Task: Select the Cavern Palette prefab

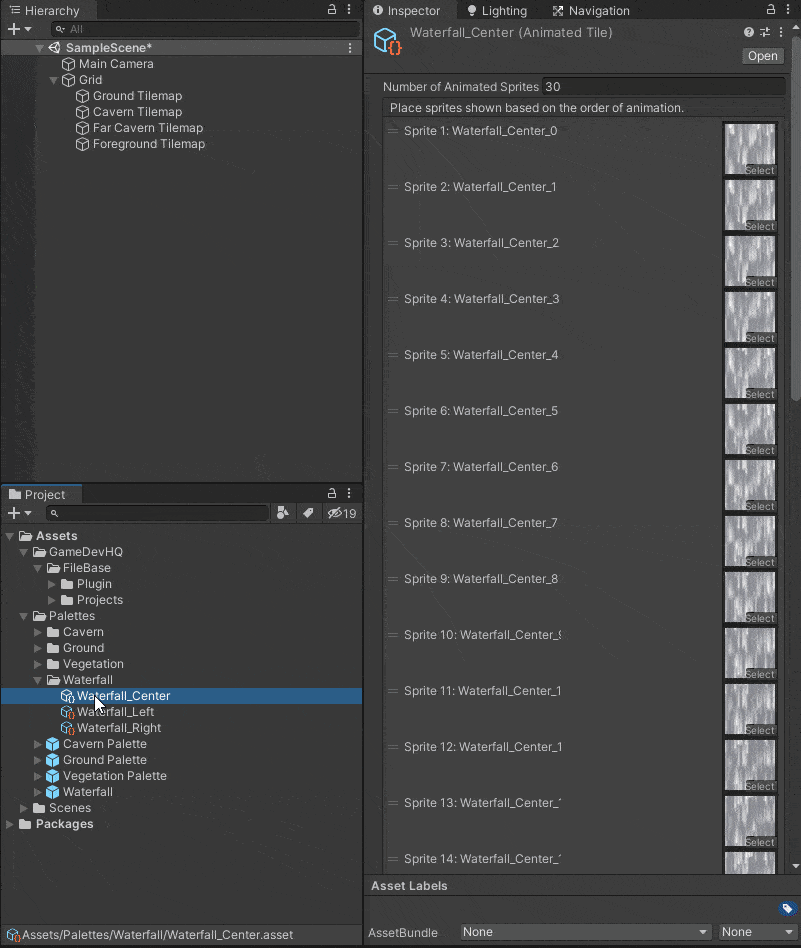Action: pyautogui.click(x=97, y=744)
